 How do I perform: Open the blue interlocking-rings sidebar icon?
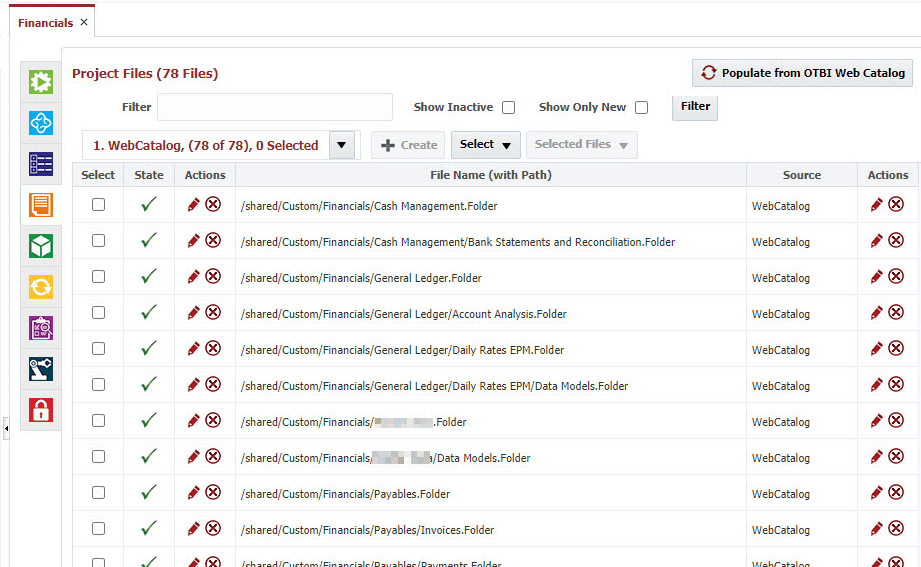(41, 123)
